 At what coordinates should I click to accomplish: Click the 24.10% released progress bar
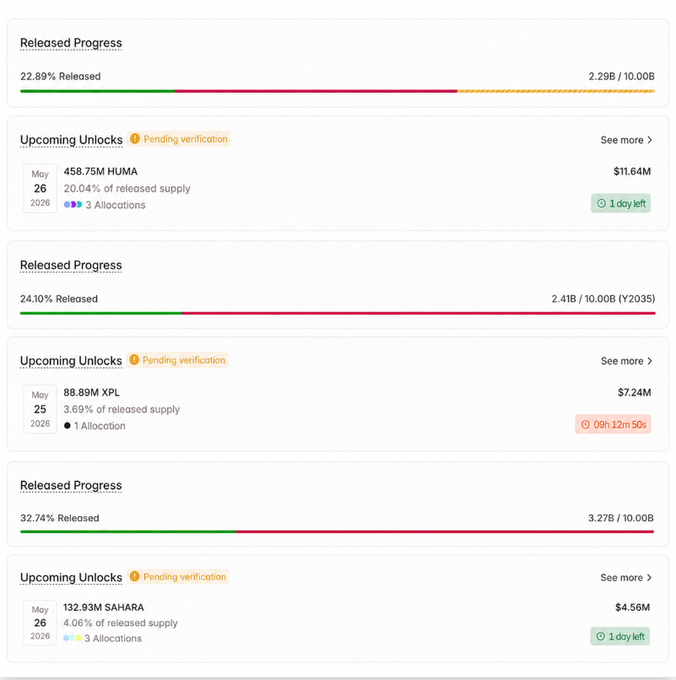coord(337,313)
